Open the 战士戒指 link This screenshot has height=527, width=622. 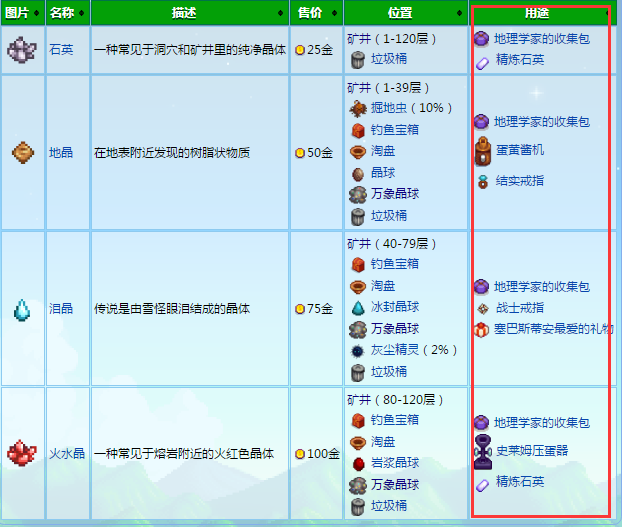point(520,308)
